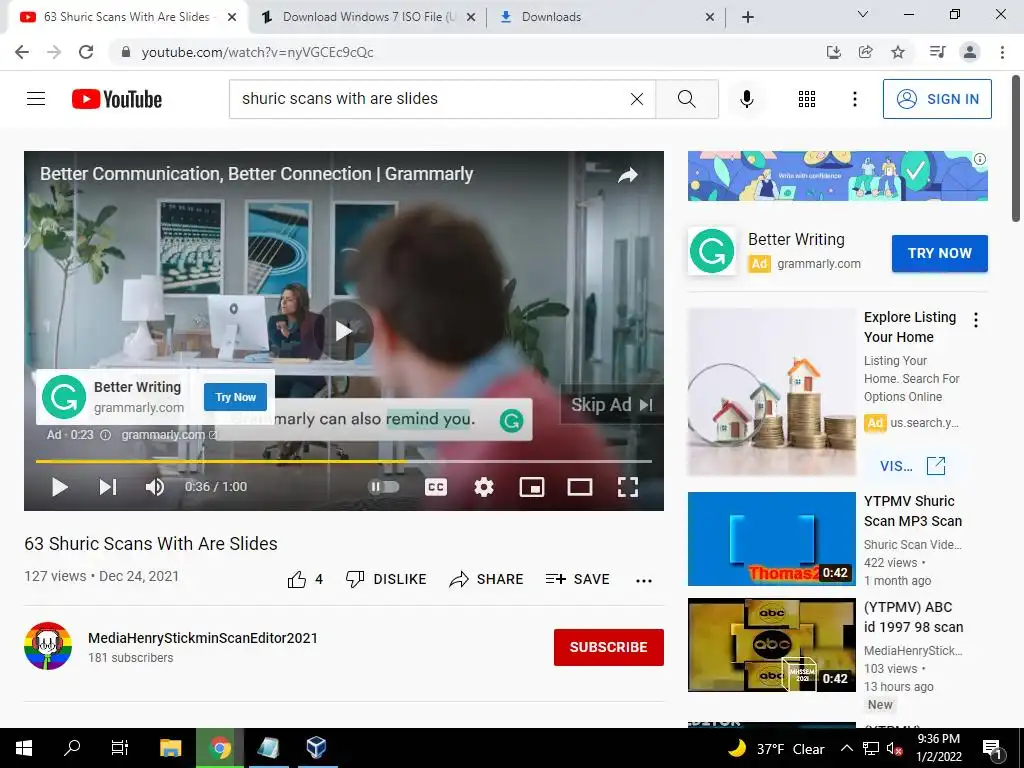
Task: Install app icon in address bar
Action: (x=833, y=52)
